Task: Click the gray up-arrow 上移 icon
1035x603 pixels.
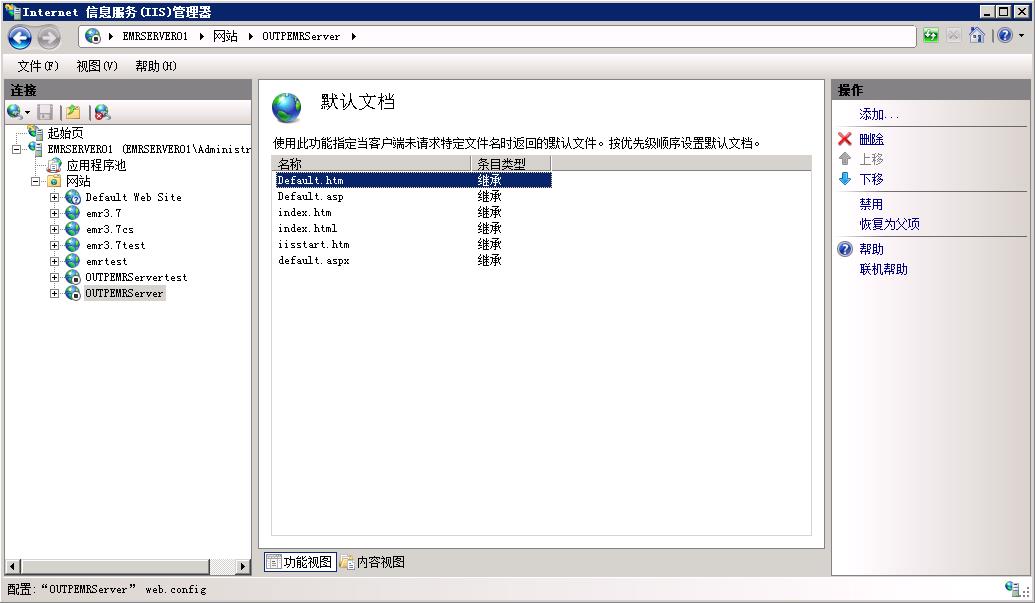Action: point(845,158)
